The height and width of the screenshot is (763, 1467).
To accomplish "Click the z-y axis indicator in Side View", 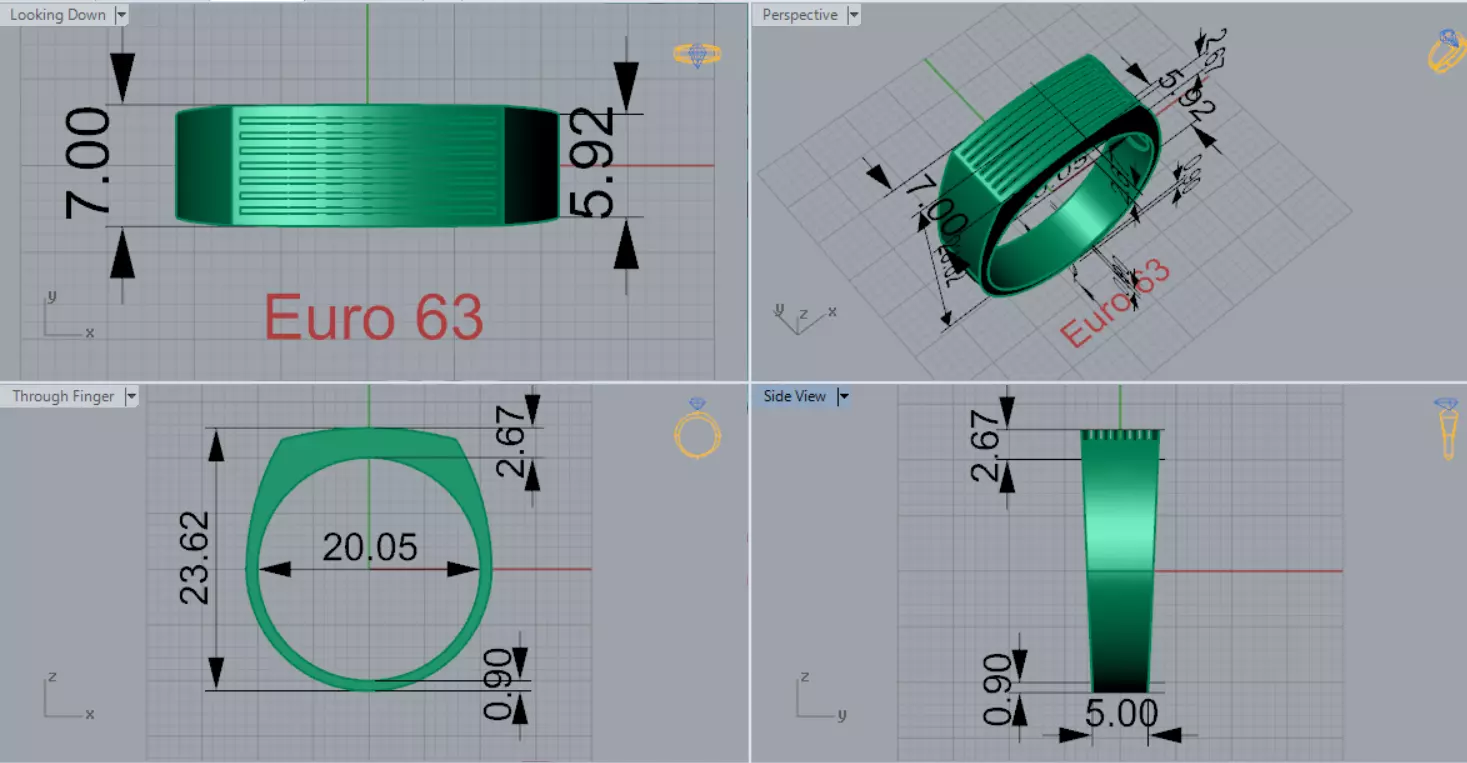I will coord(822,695).
